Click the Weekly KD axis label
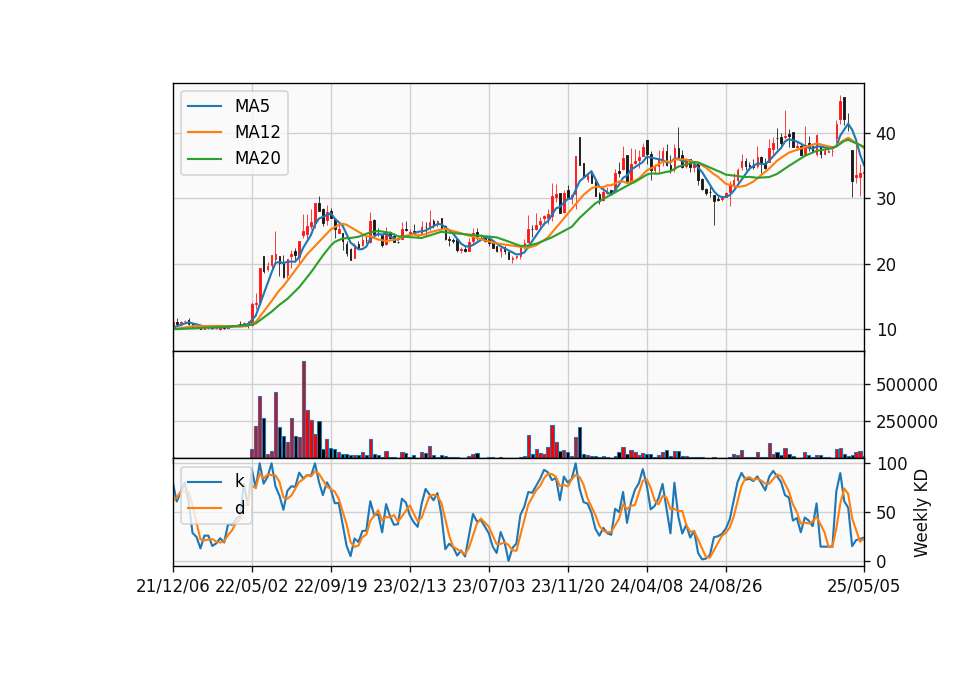Viewport: 960px width, 690px height. (921, 513)
